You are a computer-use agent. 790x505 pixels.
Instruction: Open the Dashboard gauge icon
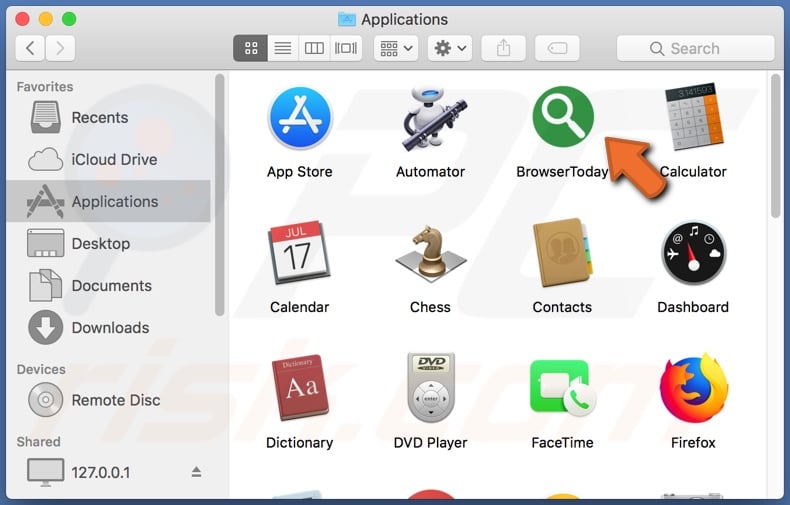coord(694,253)
